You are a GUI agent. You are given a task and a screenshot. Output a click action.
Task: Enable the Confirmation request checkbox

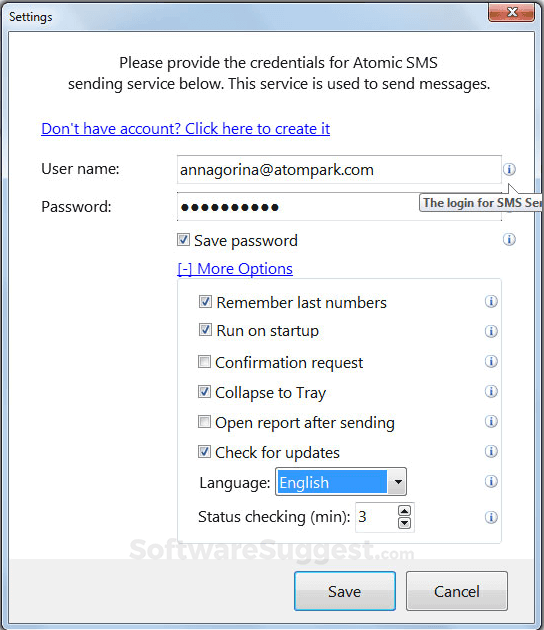point(205,362)
